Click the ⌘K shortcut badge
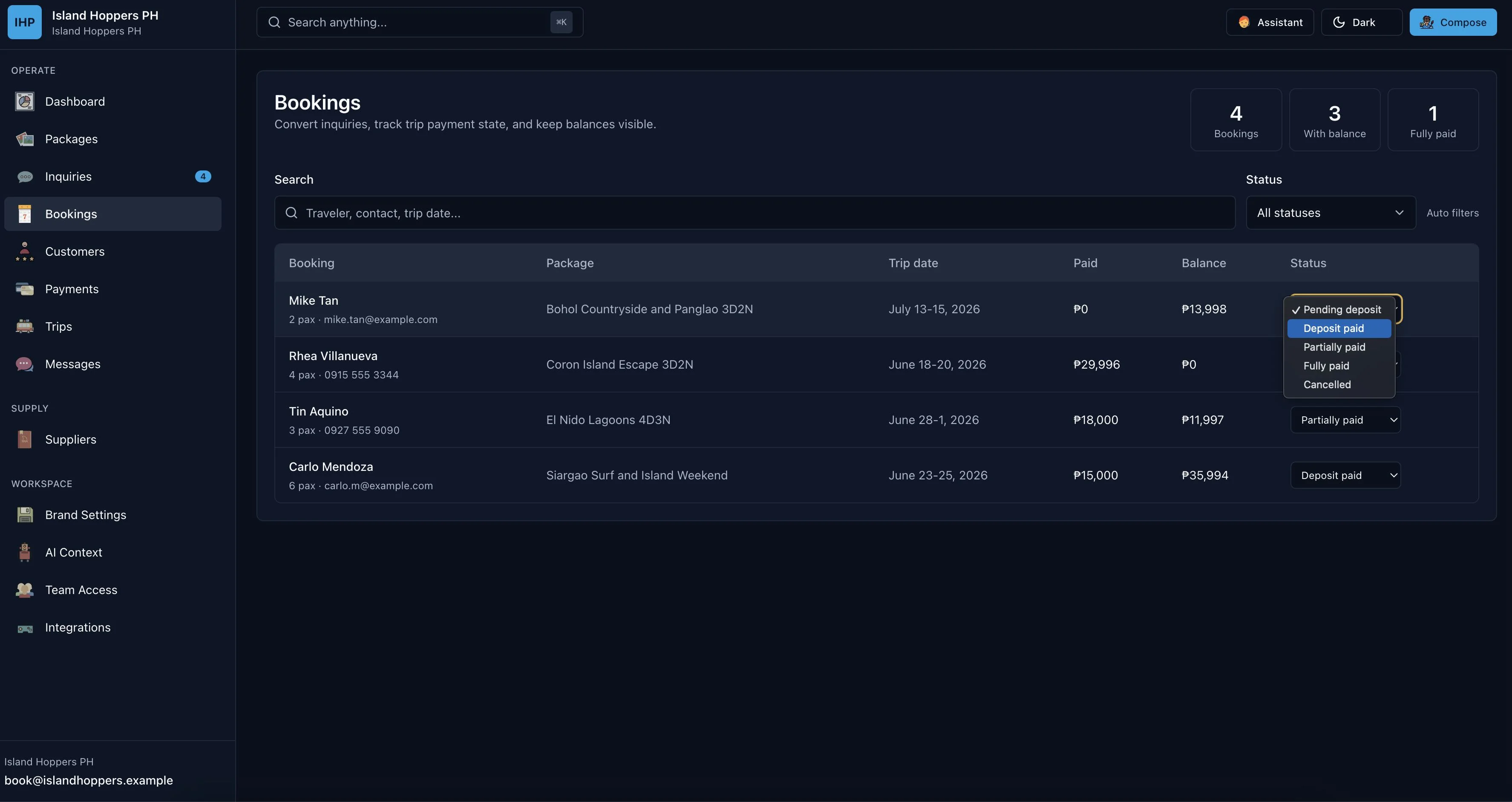 [x=561, y=22]
